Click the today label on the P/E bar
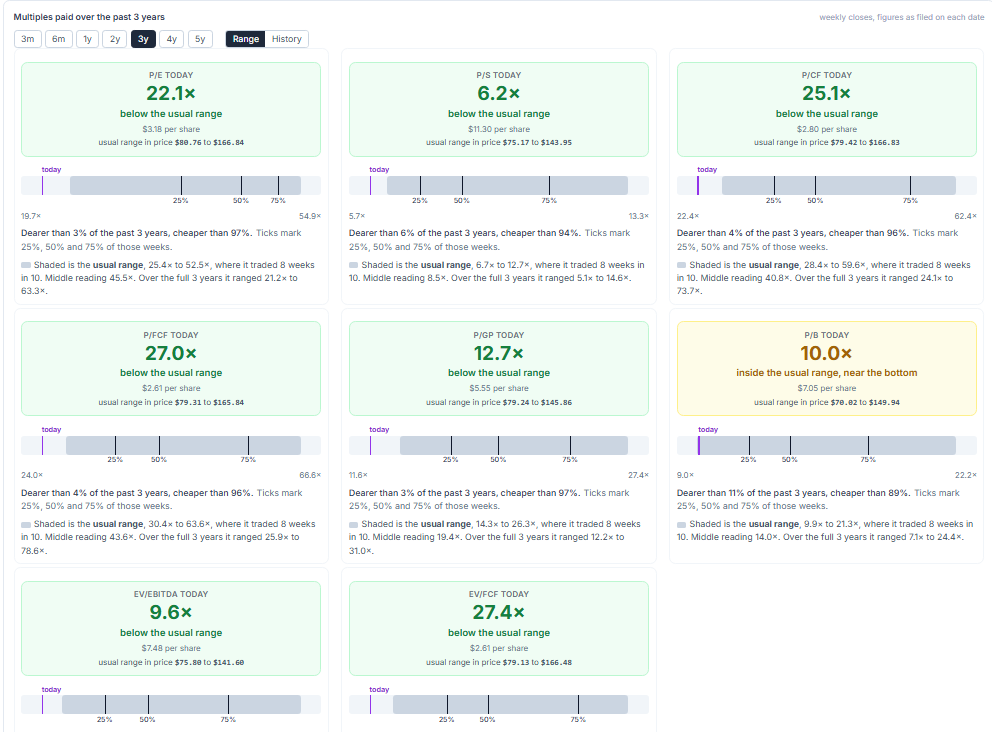 point(51,170)
